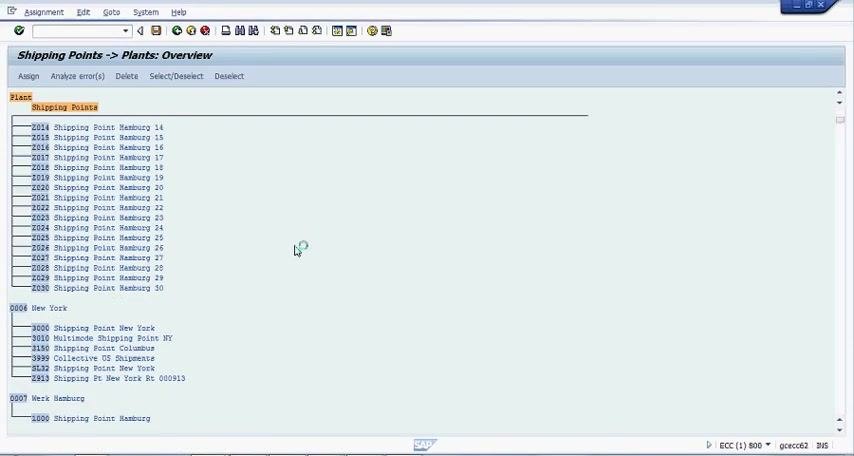Image resolution: width=854 pixels, height=456 pixels.
Task: Click the First Page icon
Action: [x=275, y=31]
